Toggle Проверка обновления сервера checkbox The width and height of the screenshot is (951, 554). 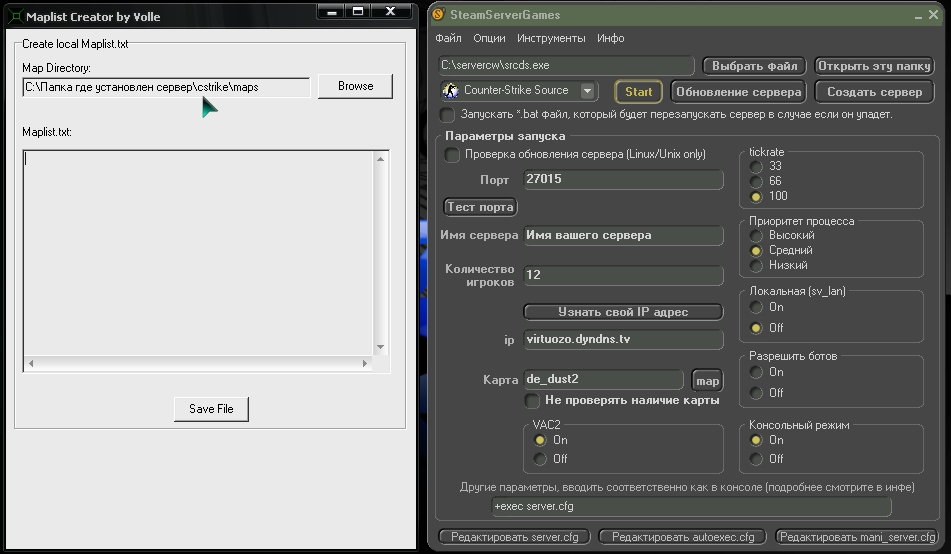pos(452,155)
